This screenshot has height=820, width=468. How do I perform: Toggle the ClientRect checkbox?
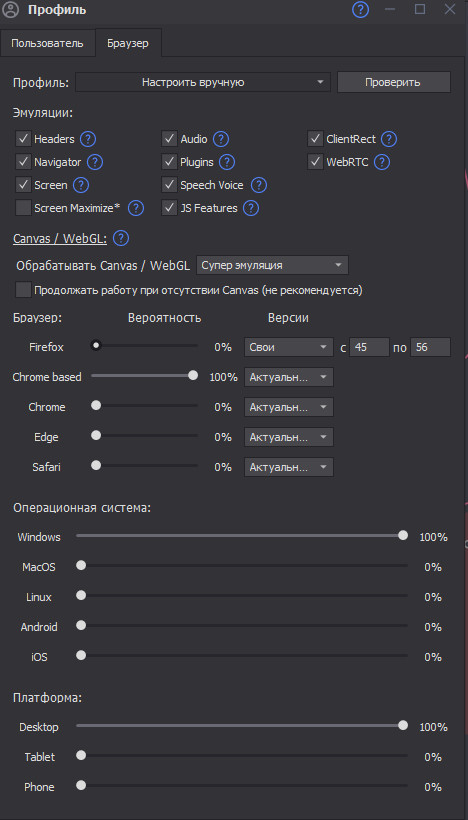315,139
